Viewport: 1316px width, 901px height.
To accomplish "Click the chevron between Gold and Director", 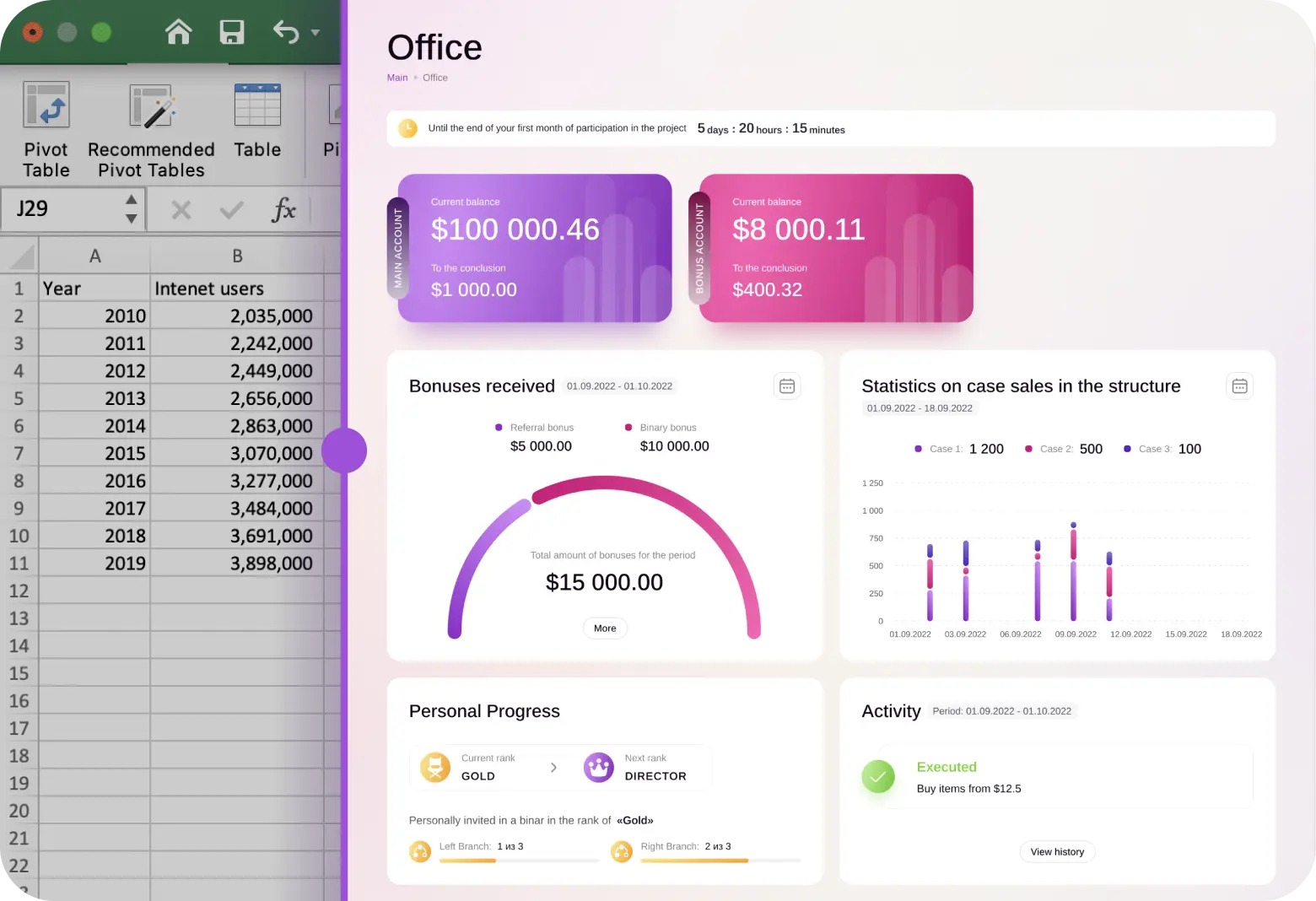I will coord(553,768).
